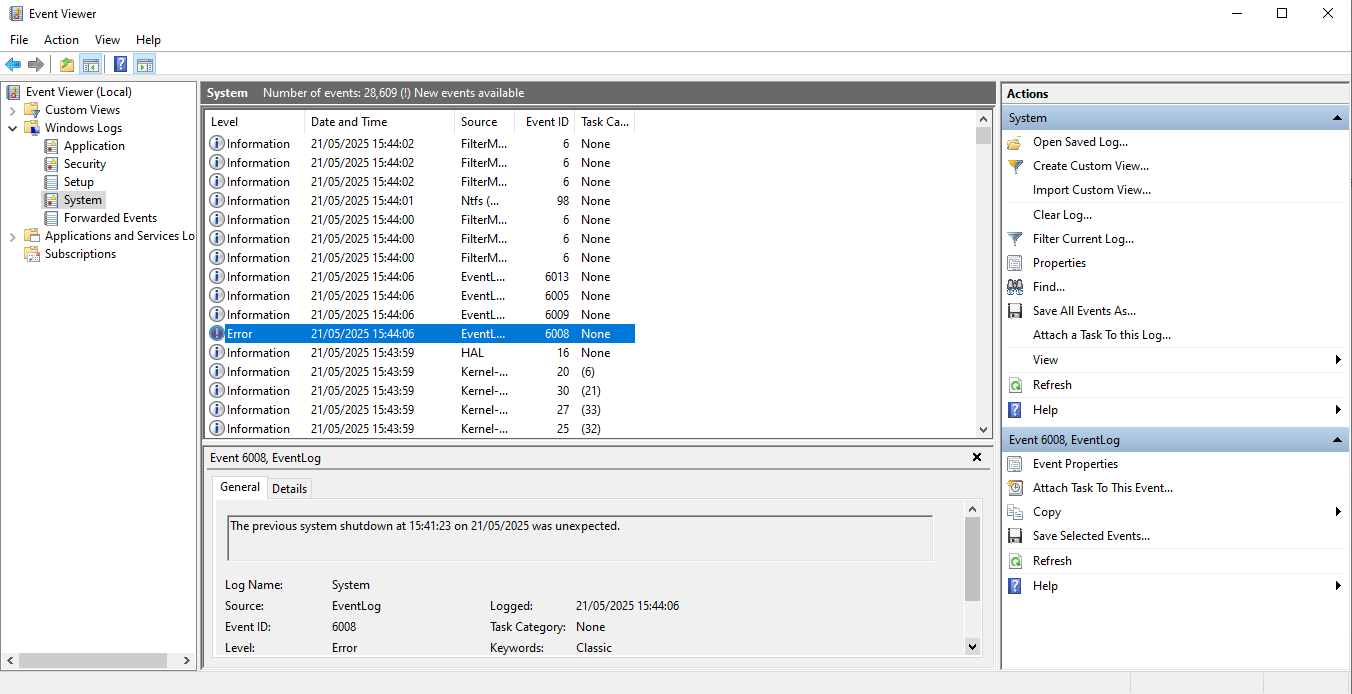Click the red Error icon on event 6008
Viewport: 1352px width, 694px height.
point(217,334)
